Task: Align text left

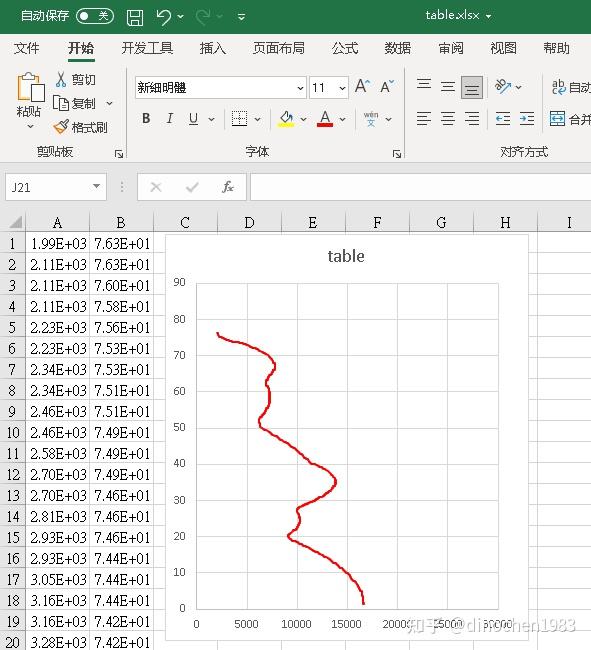Action: pos(424,119)
